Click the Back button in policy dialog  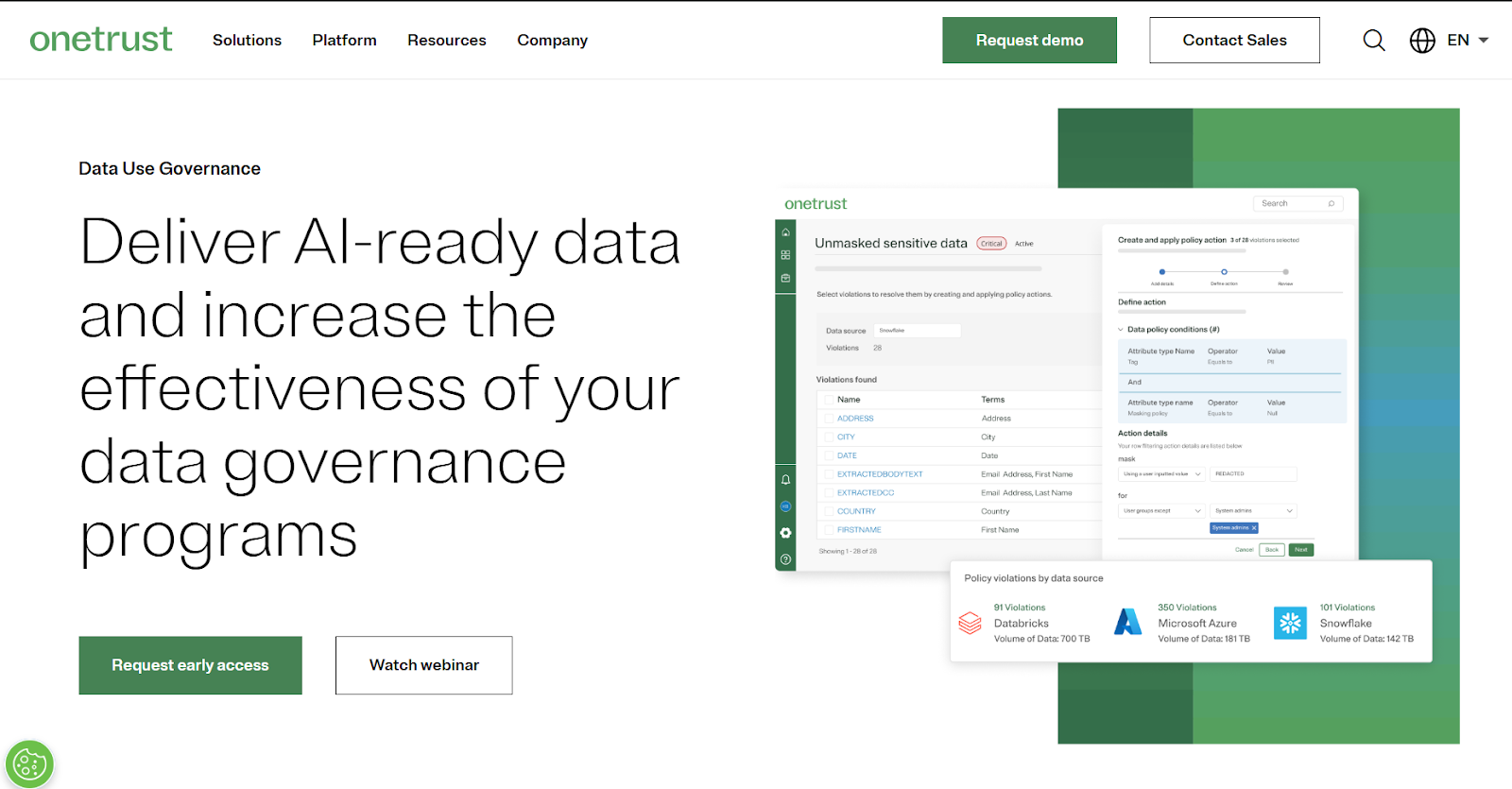(1272, 550)
